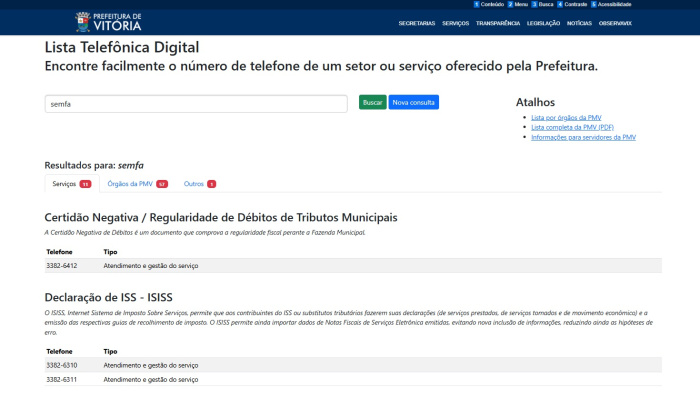Click Tipo cell in 3382-6412 row
This screenshot has width=700, height=397.
tap(151, 266)
